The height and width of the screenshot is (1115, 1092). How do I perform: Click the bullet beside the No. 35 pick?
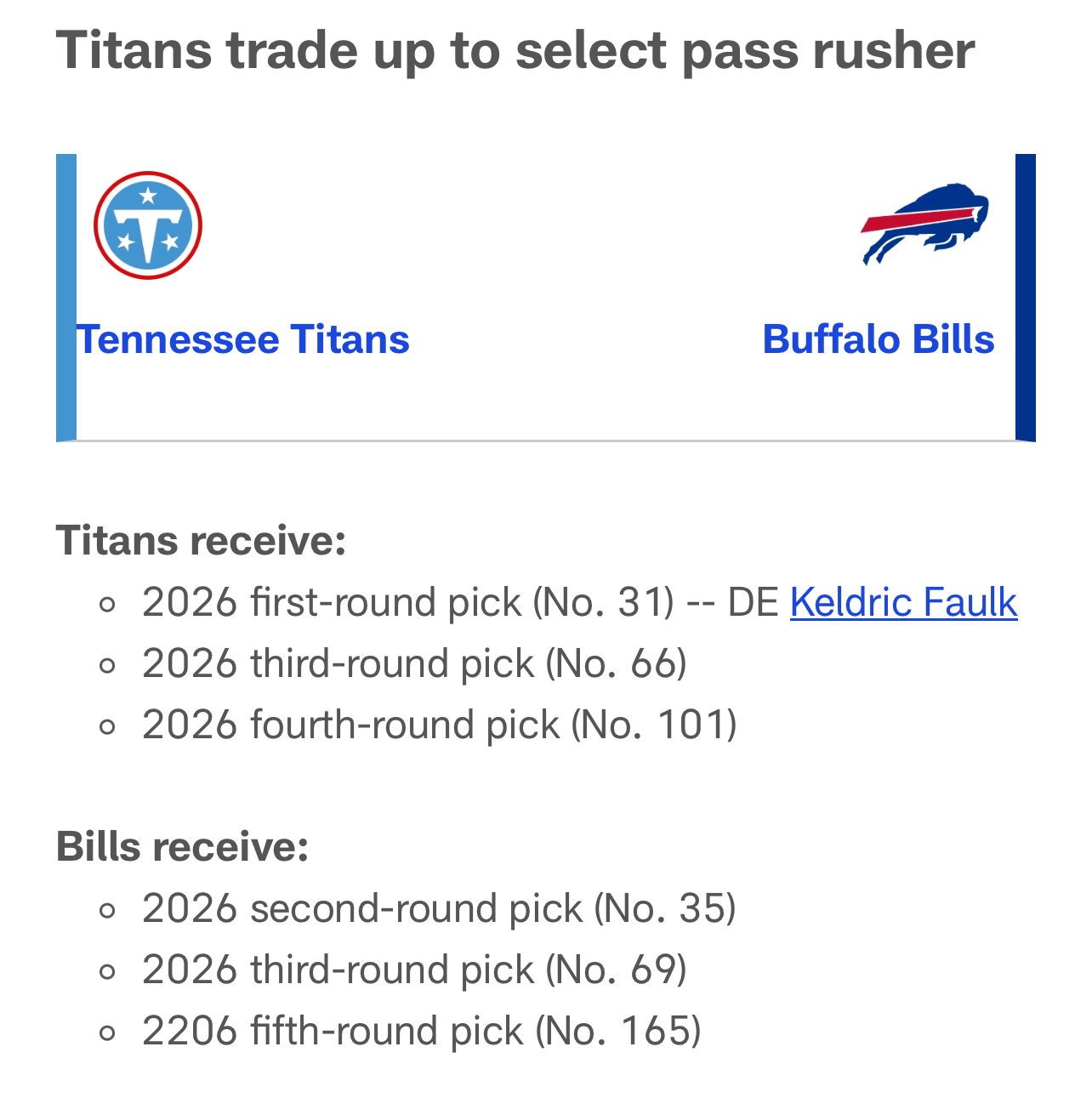coord(107,910)
